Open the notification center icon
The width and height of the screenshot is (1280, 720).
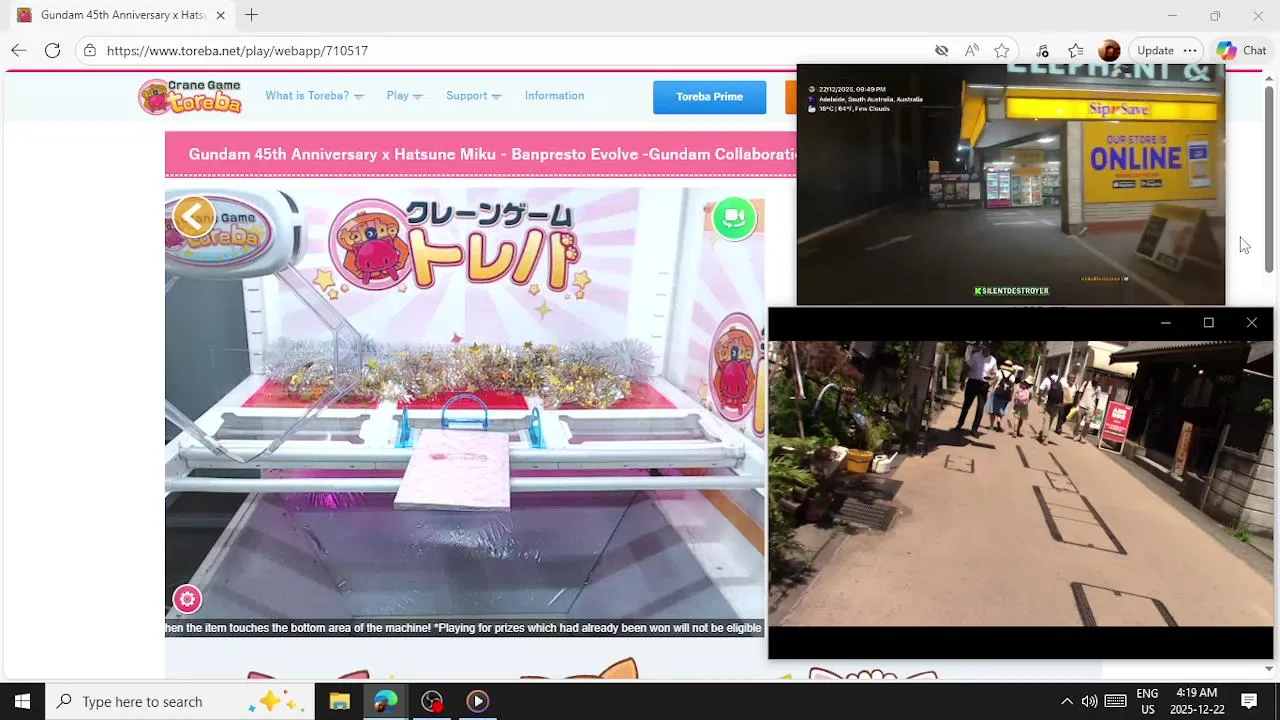click(1249, 701)
